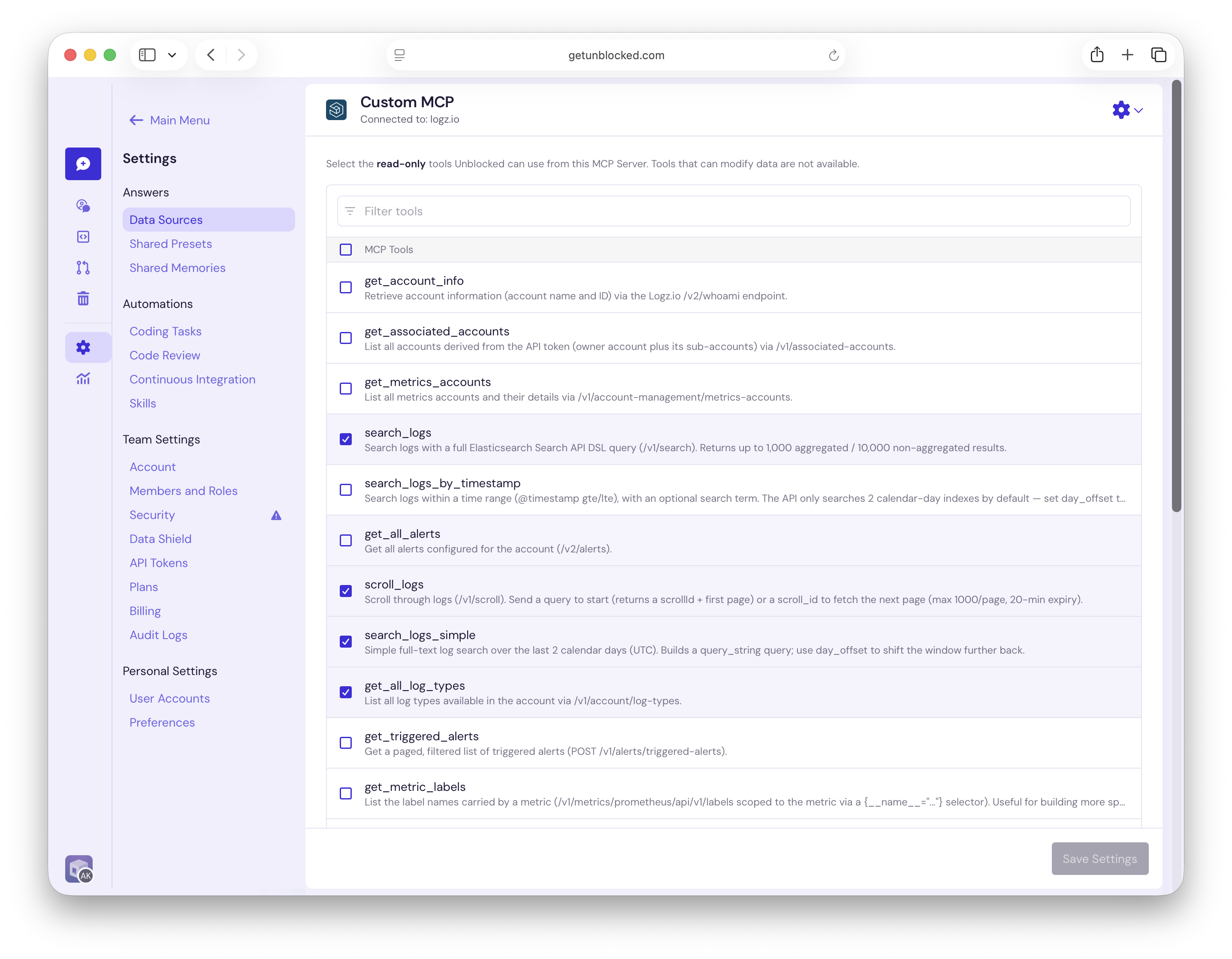Enable the get_all_alerts tool
The width and height of the screenshot is (1232, 959).
pyautogui.click(x=346, y=540)
